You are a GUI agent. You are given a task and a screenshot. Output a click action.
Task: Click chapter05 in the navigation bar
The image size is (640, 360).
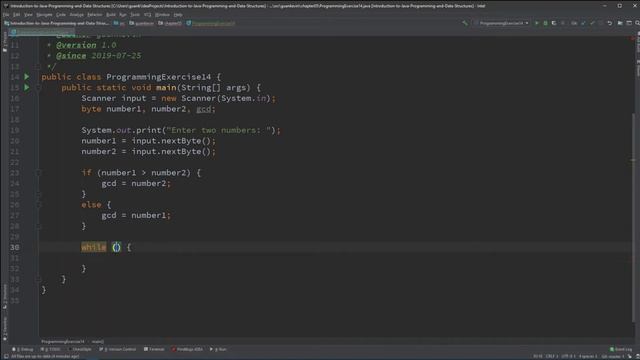tap(170, 23)
